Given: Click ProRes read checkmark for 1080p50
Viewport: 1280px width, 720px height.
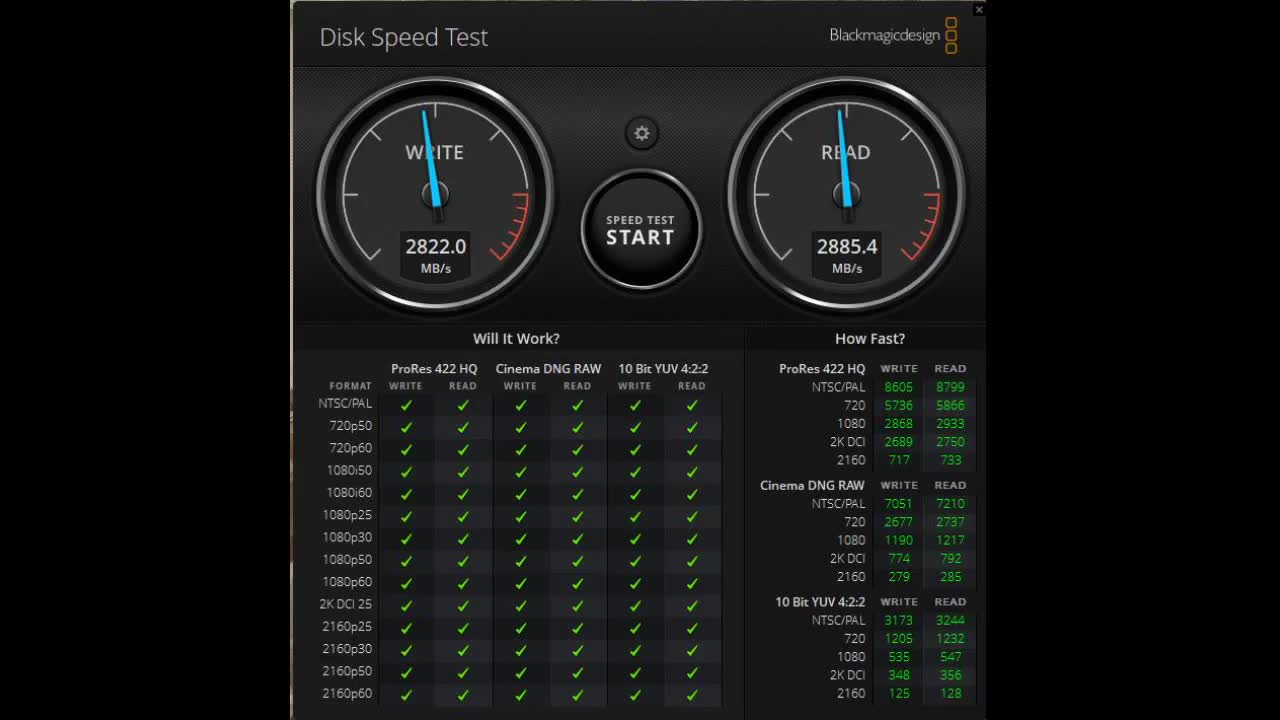Looking at the screenshot, I should pyautogui.click(x=463, y=561).
